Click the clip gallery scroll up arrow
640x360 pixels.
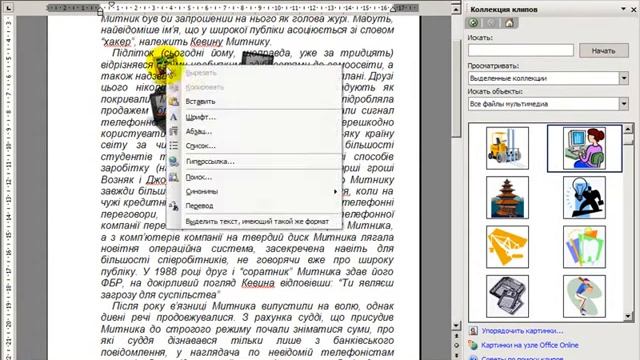[628, 129]
